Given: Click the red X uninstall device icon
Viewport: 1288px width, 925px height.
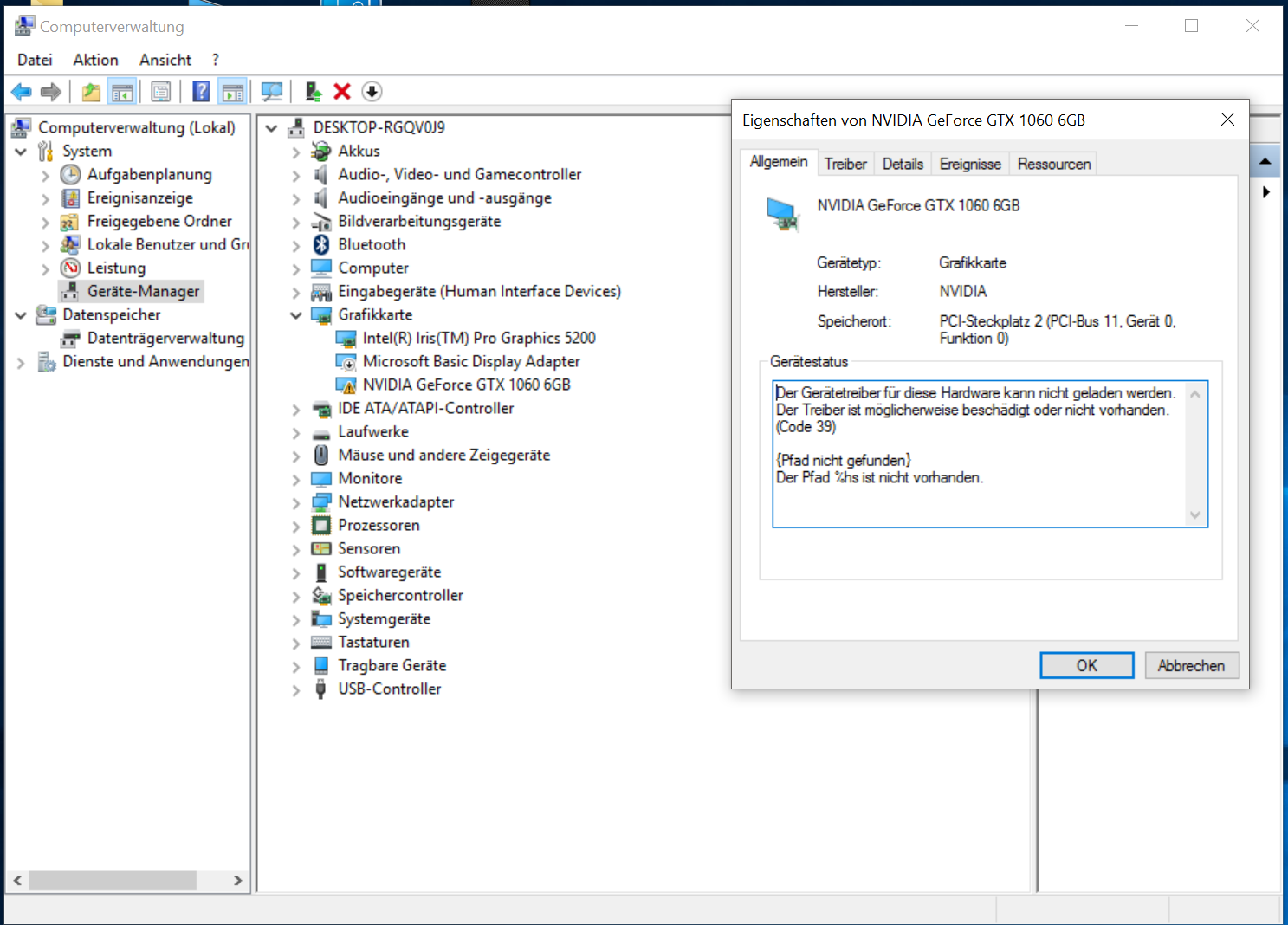Looking at the screenshot, I should click(342, 92).
